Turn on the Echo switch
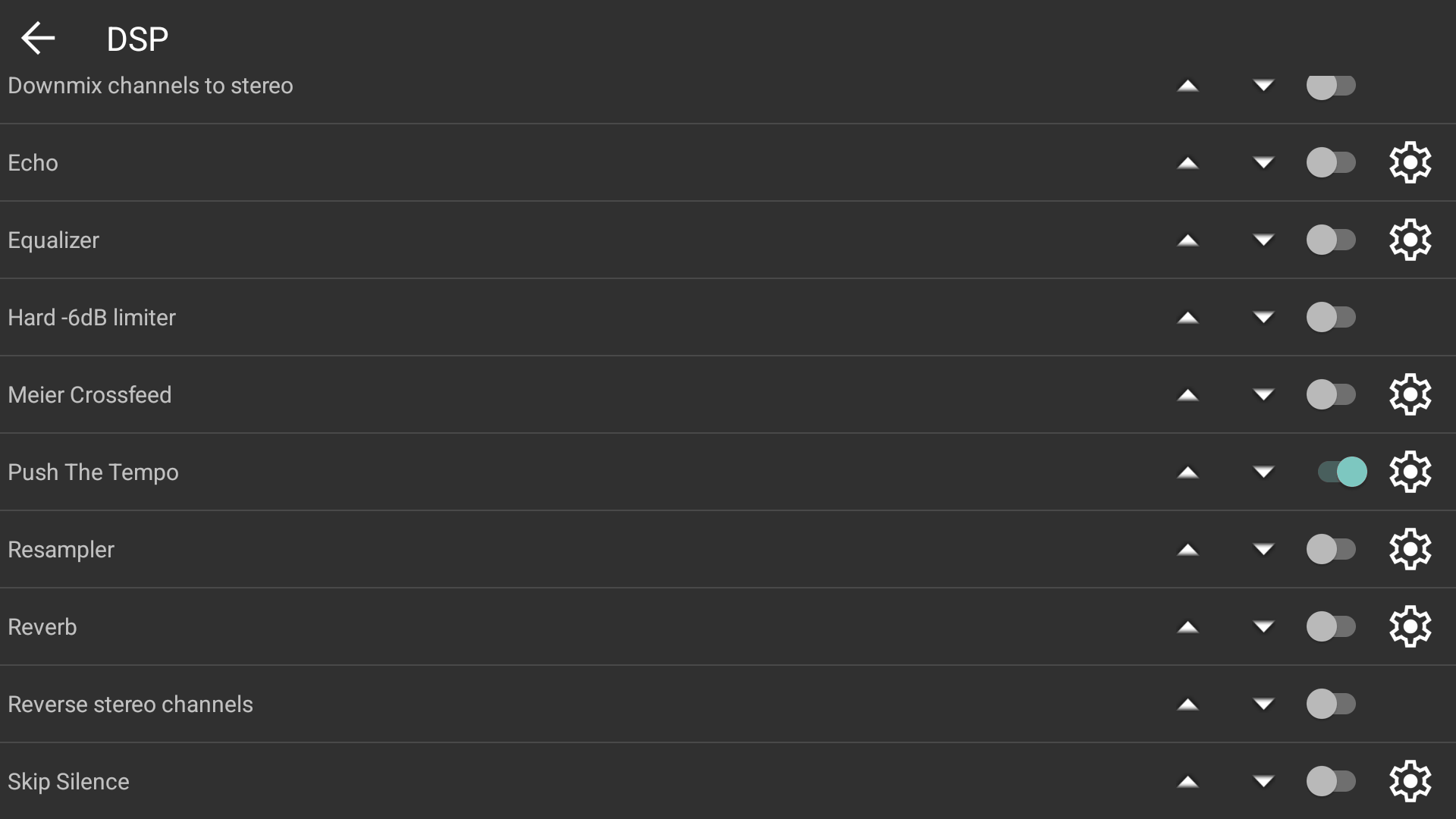This screenshot has height=819, width=1456. (x=1330, y=162)
